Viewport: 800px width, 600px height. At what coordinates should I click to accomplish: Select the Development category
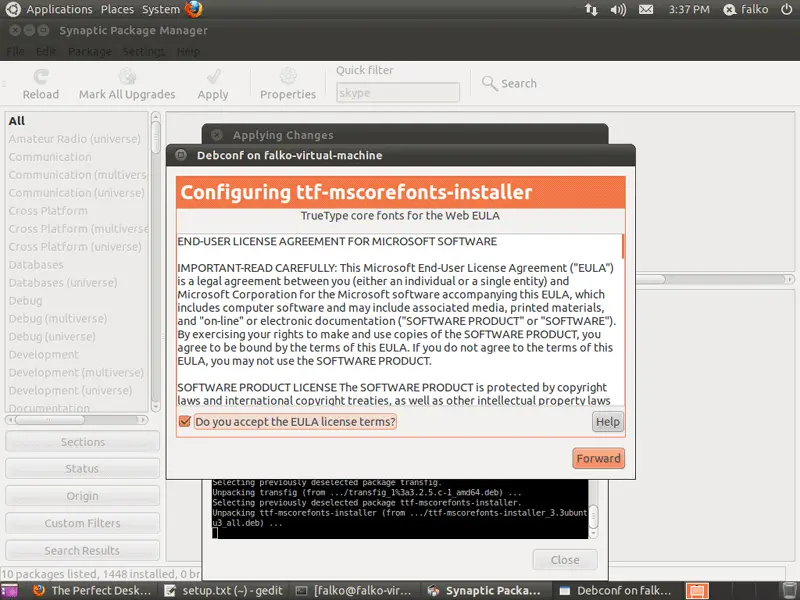point(44,355)
